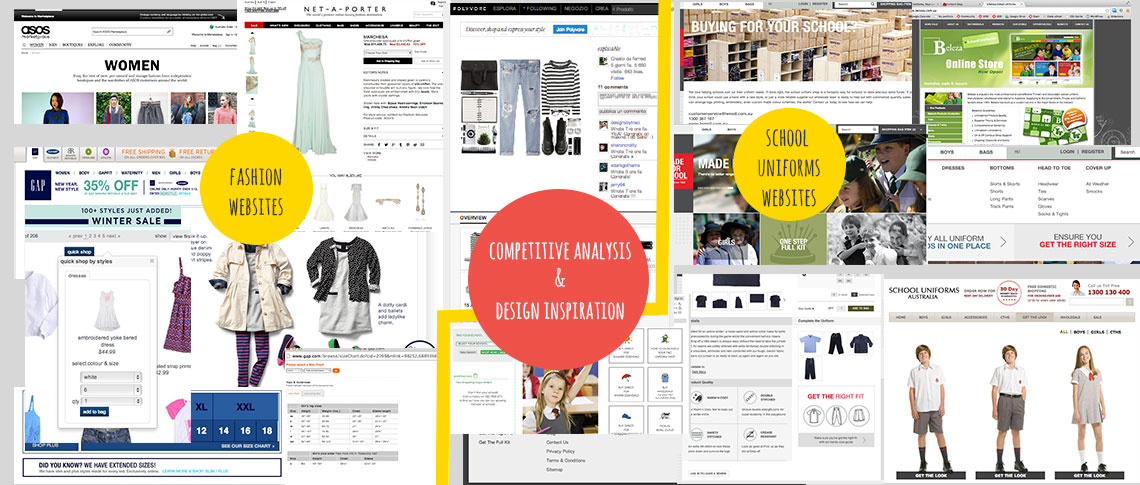The width and height of the screenshot is (1140, 485).
Task: Click the ASOS Marketplace logo
Action: click(x=36, y=32)
